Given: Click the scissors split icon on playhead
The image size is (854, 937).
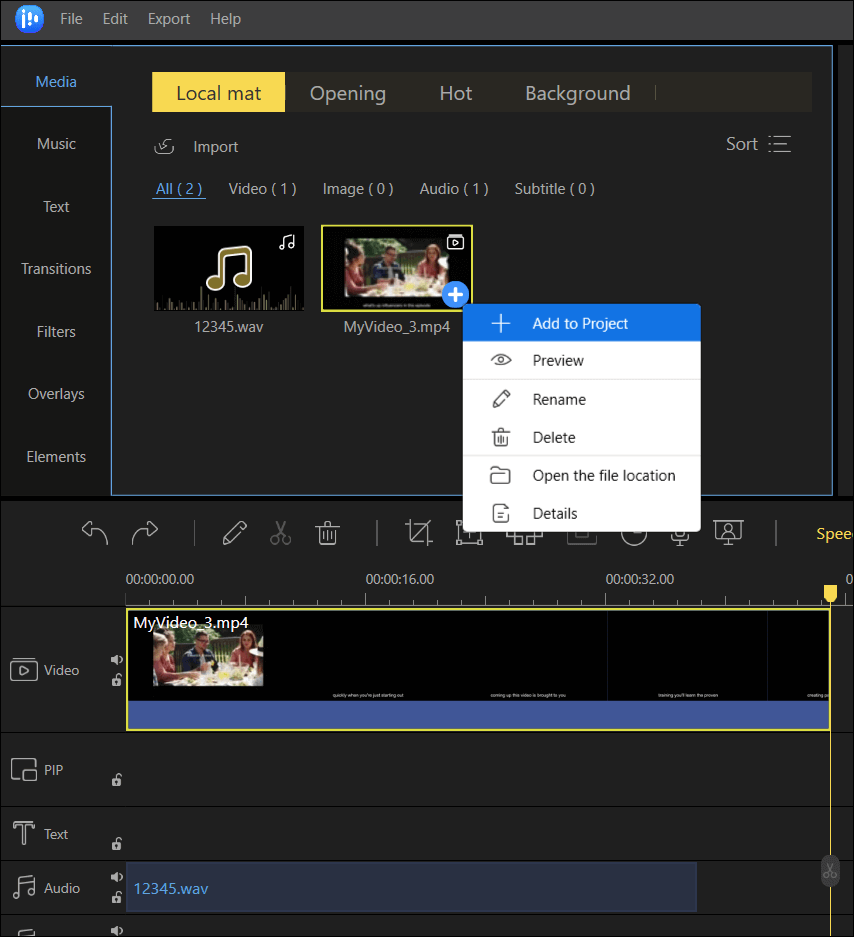Looking at the screenshot, I should [x=829, y=870].
